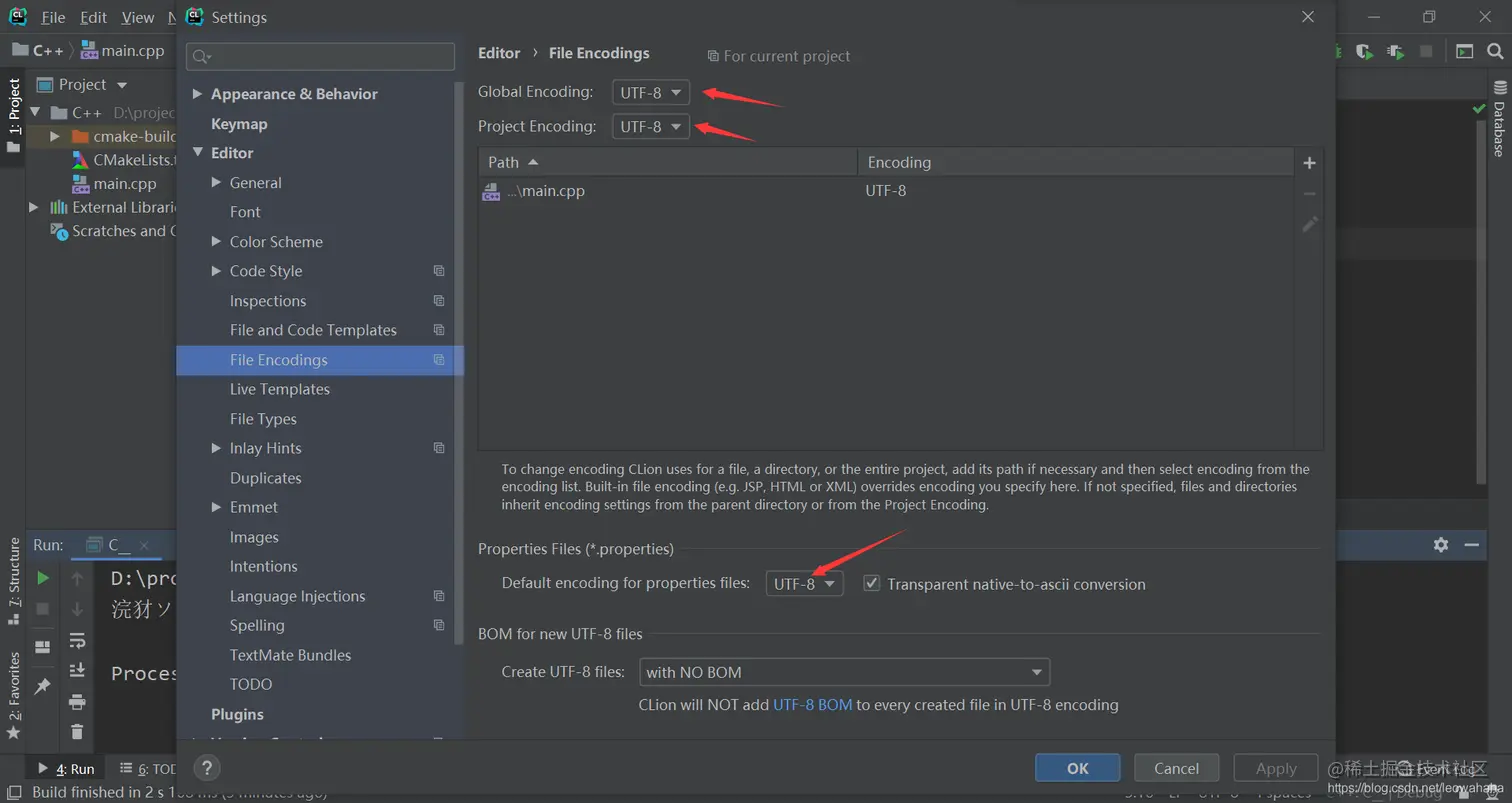Close the Run panel's C__ tab
Viewport: 1512px width, 803px height.
144,545
